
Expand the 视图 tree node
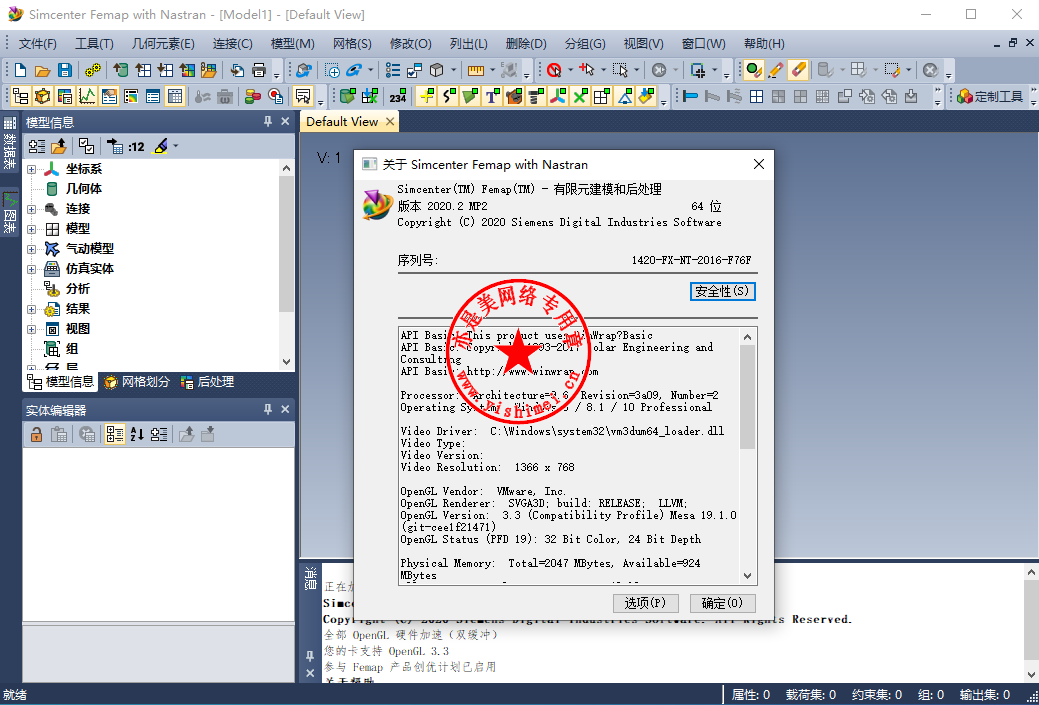pyautogui.click(x=31, y=329)
